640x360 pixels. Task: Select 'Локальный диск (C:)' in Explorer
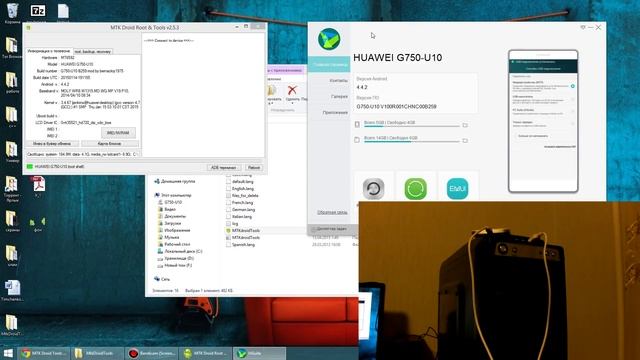pos(180,251)
